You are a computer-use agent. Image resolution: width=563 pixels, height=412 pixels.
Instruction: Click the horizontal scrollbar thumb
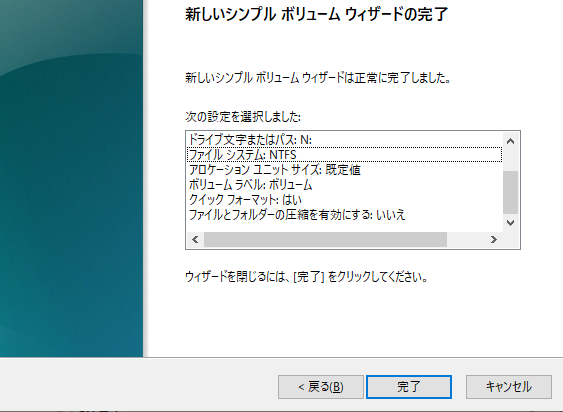325,239
